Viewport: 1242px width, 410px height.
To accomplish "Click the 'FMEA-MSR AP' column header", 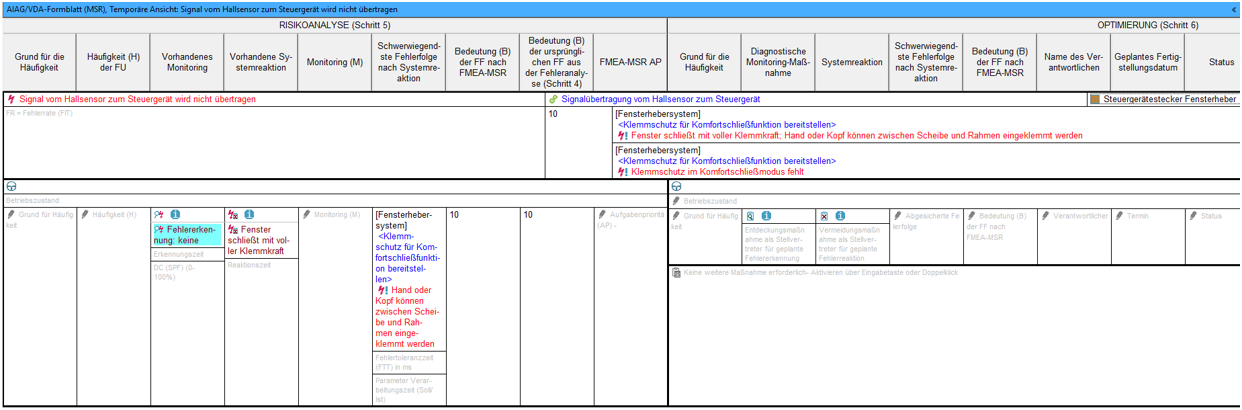I will [x=631, y=62].
